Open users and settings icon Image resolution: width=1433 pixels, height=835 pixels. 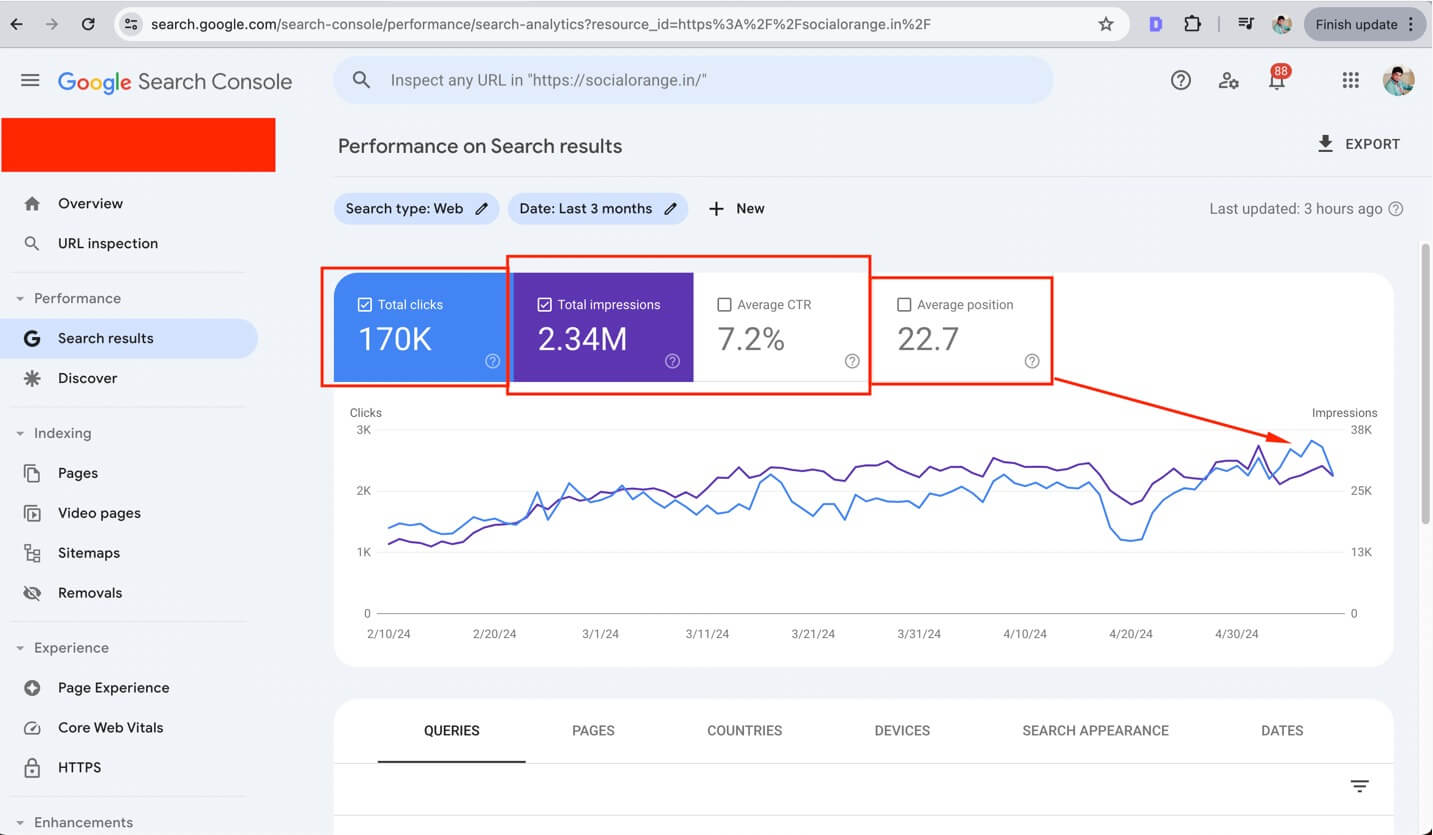(x=1229, y=81)
